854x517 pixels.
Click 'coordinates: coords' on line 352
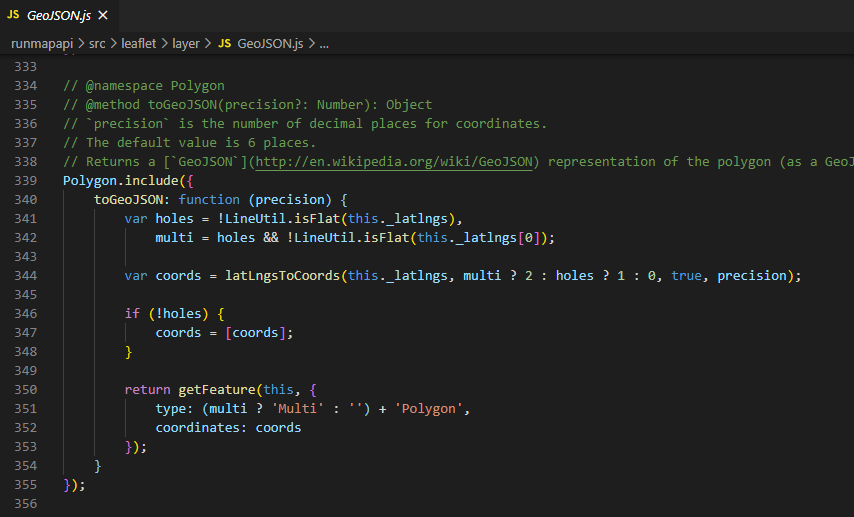coord(228,428)
